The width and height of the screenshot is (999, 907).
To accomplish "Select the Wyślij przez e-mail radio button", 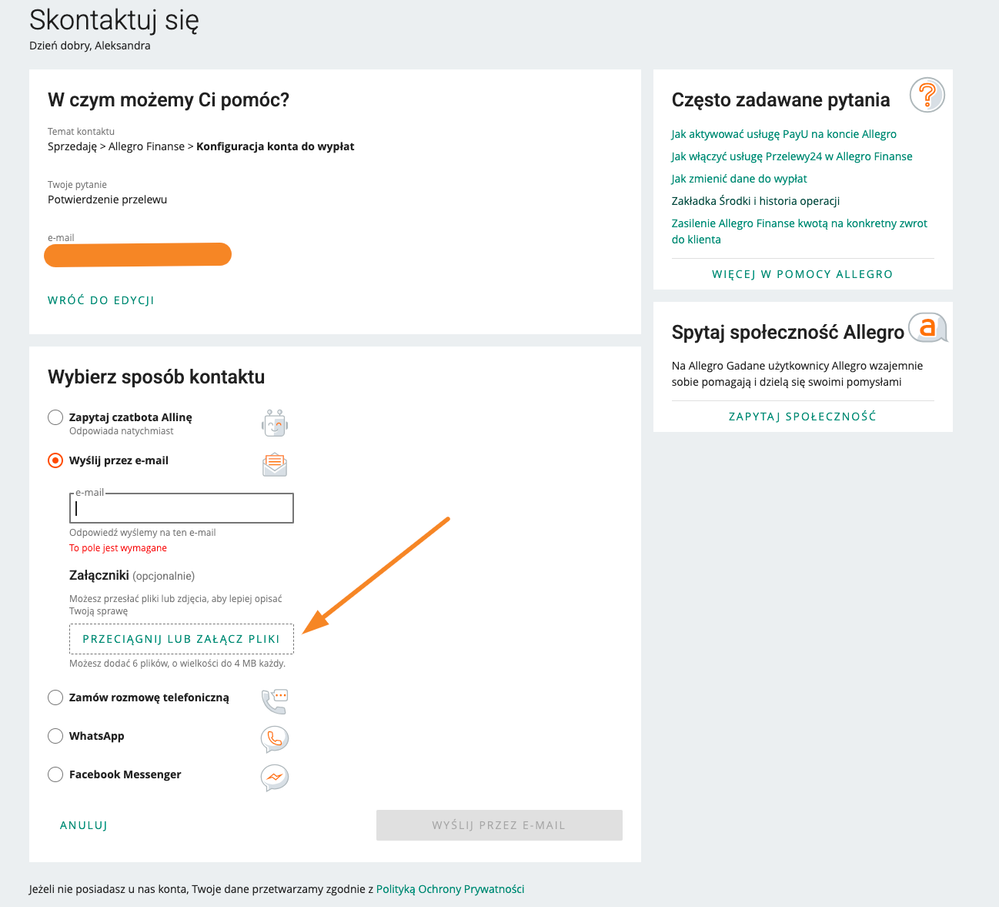I will pos(56,461).
